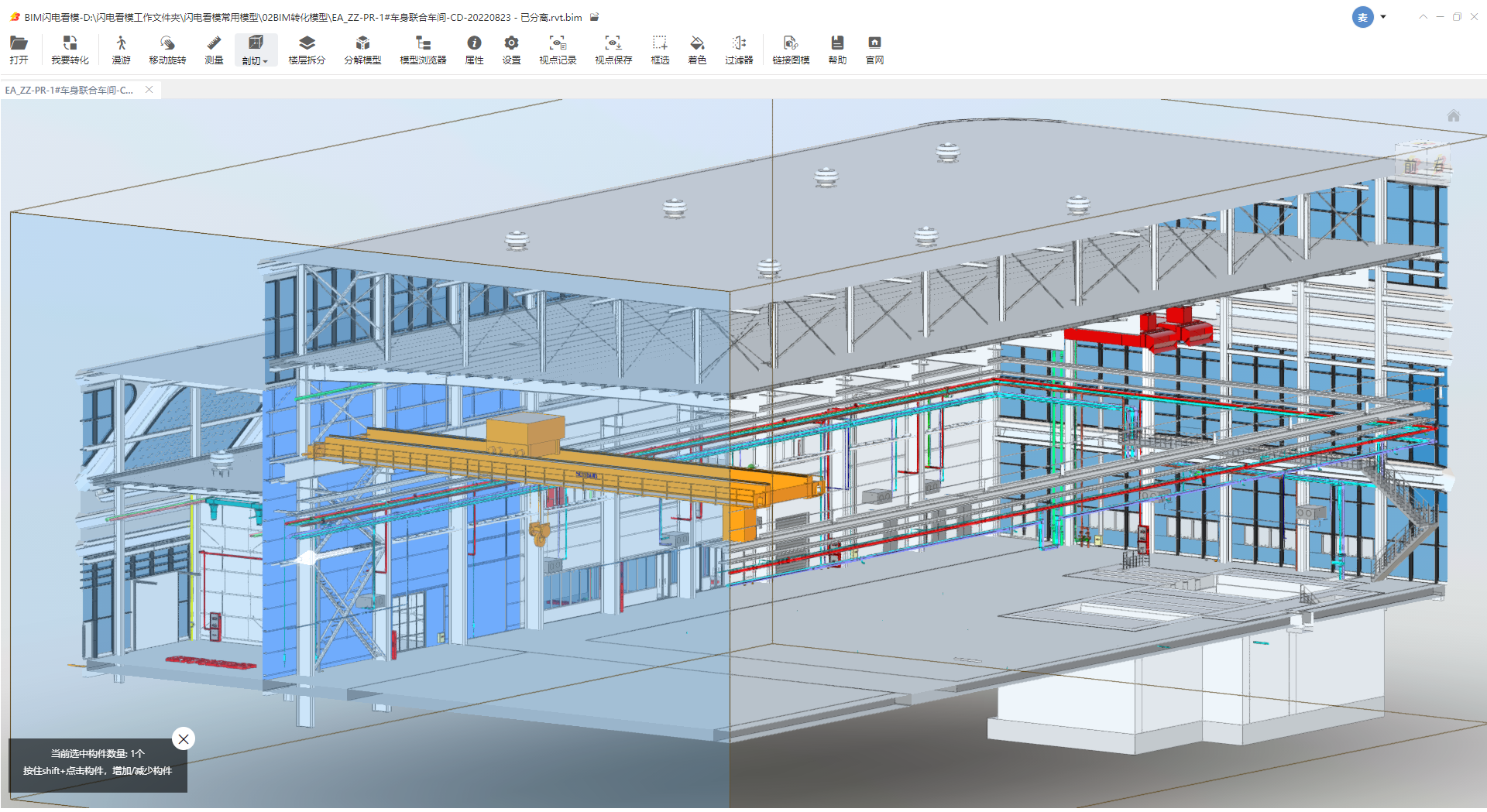Dismiss the selection count notification
Image resolution: width=1487 pixels, height=812 pixels.
pos(184,739)
